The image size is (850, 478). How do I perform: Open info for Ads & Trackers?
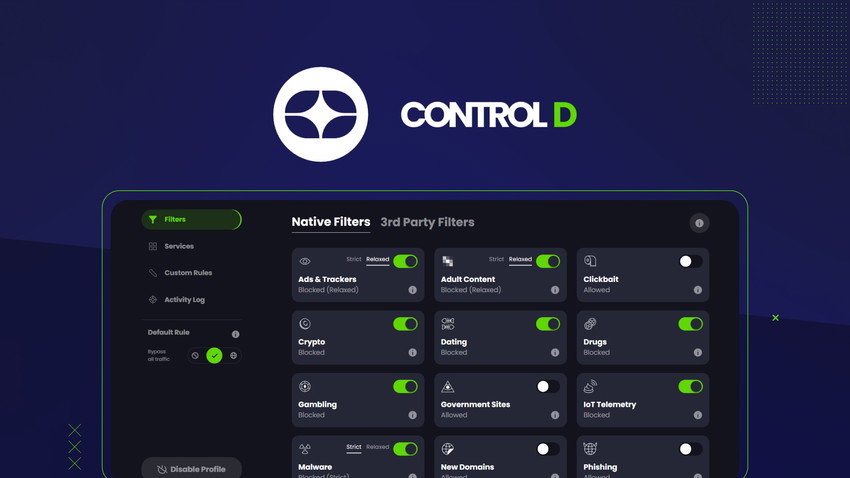pos(413,290)
